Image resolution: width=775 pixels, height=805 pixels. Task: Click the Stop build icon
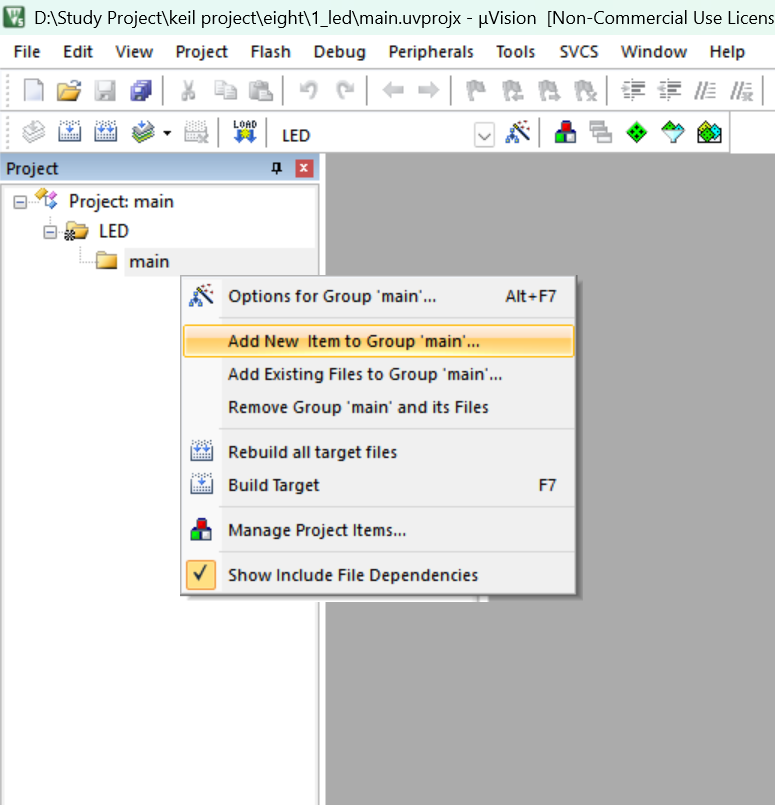click(x=196, y=132)
